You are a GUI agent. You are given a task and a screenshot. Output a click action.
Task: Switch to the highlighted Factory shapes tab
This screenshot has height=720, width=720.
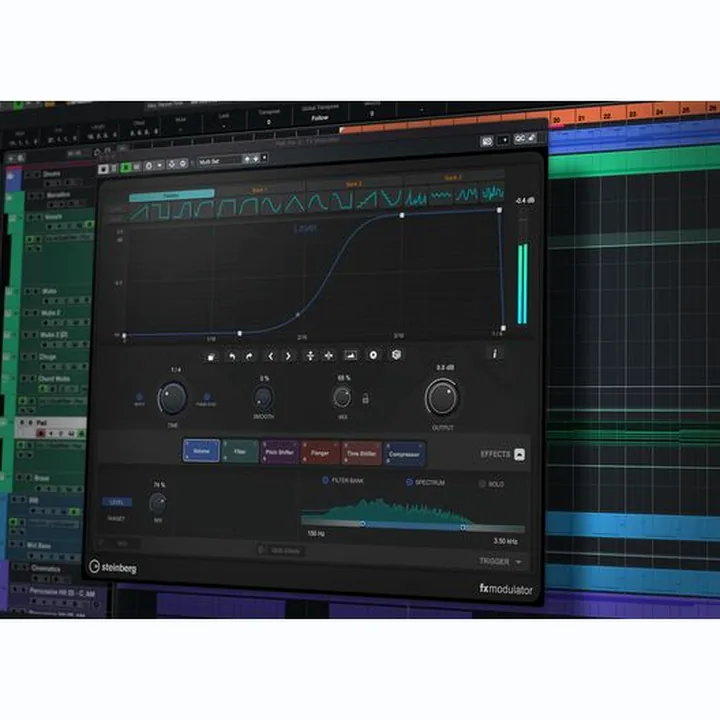[x=172, y=195]
